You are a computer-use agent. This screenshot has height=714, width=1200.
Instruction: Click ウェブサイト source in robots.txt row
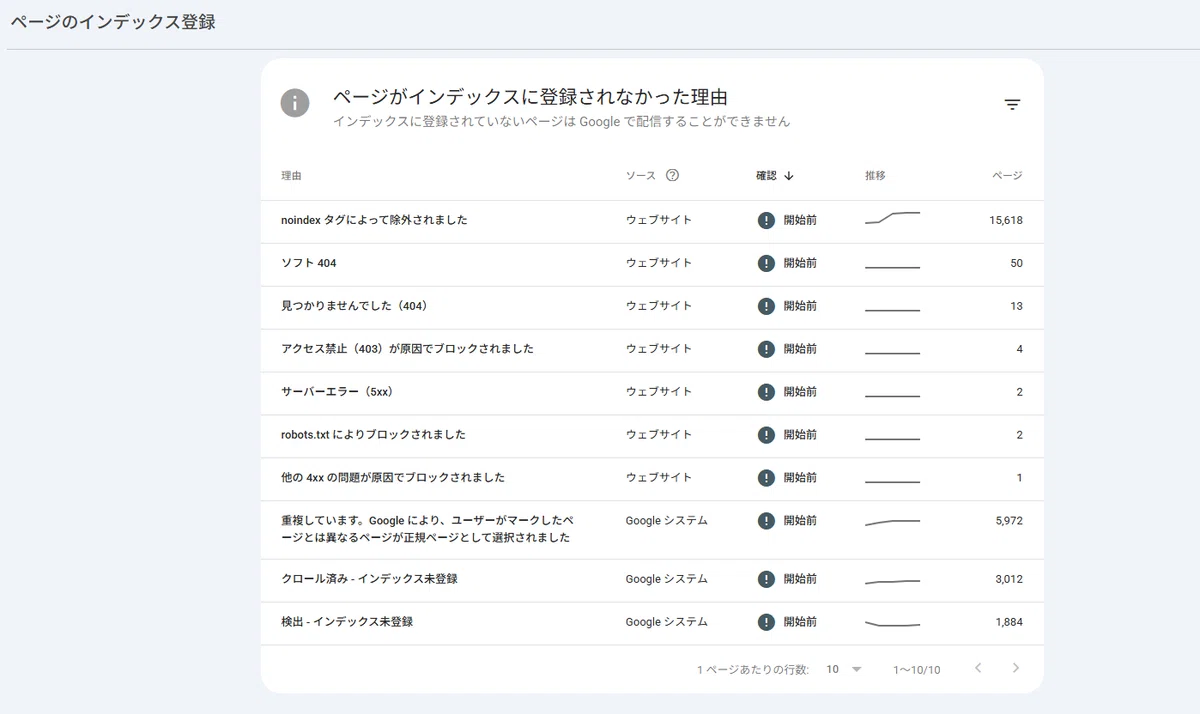click(x=659, y=435)
